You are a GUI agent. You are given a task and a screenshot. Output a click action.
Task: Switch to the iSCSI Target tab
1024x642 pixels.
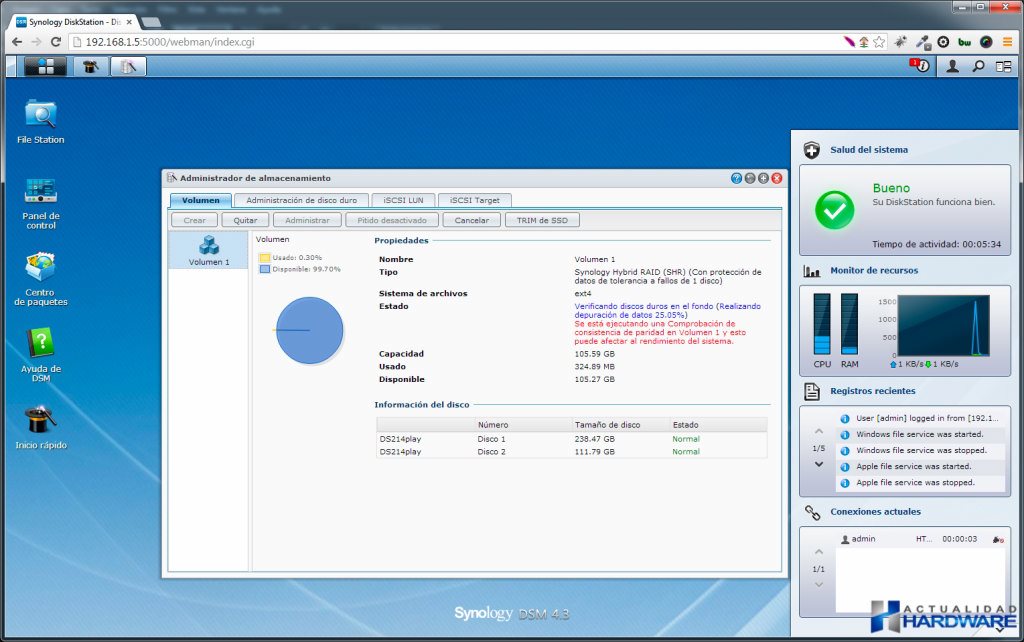[x=474, y=200]
